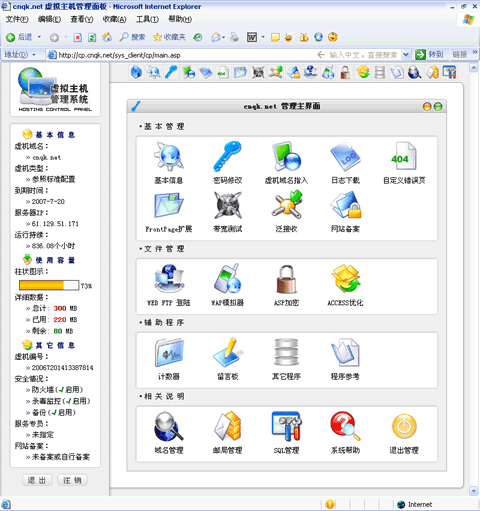The width and height of the screenshot is (480, 511).
Task: Click expiry date 2007-7-20 text
Action: 48,202
